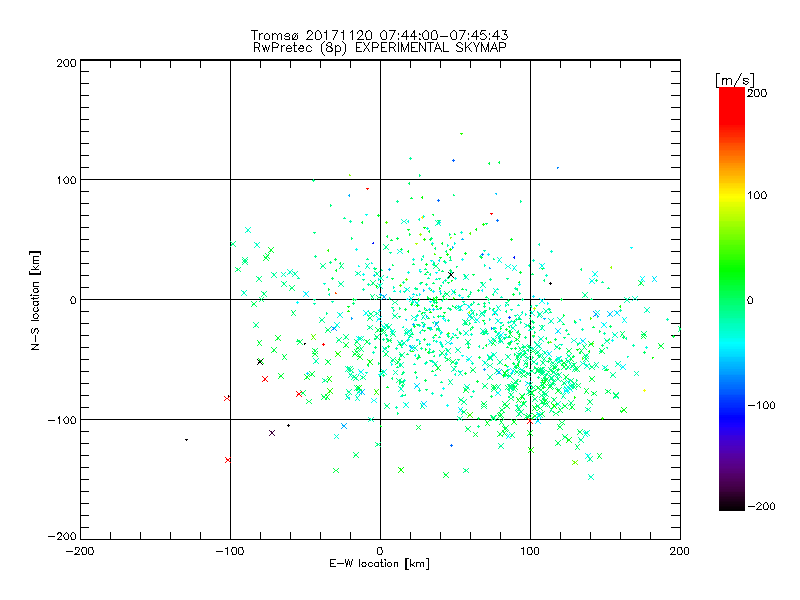
Task: Select the -200 tick label on the E-W axis
Action: click(80, 551)
